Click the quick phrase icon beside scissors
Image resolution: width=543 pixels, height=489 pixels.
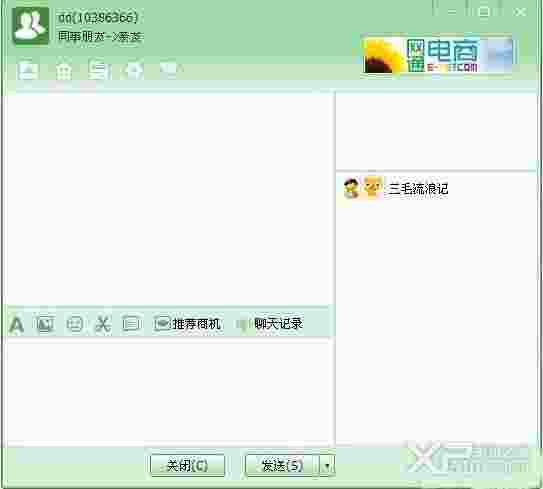click(x=132, y=324)
